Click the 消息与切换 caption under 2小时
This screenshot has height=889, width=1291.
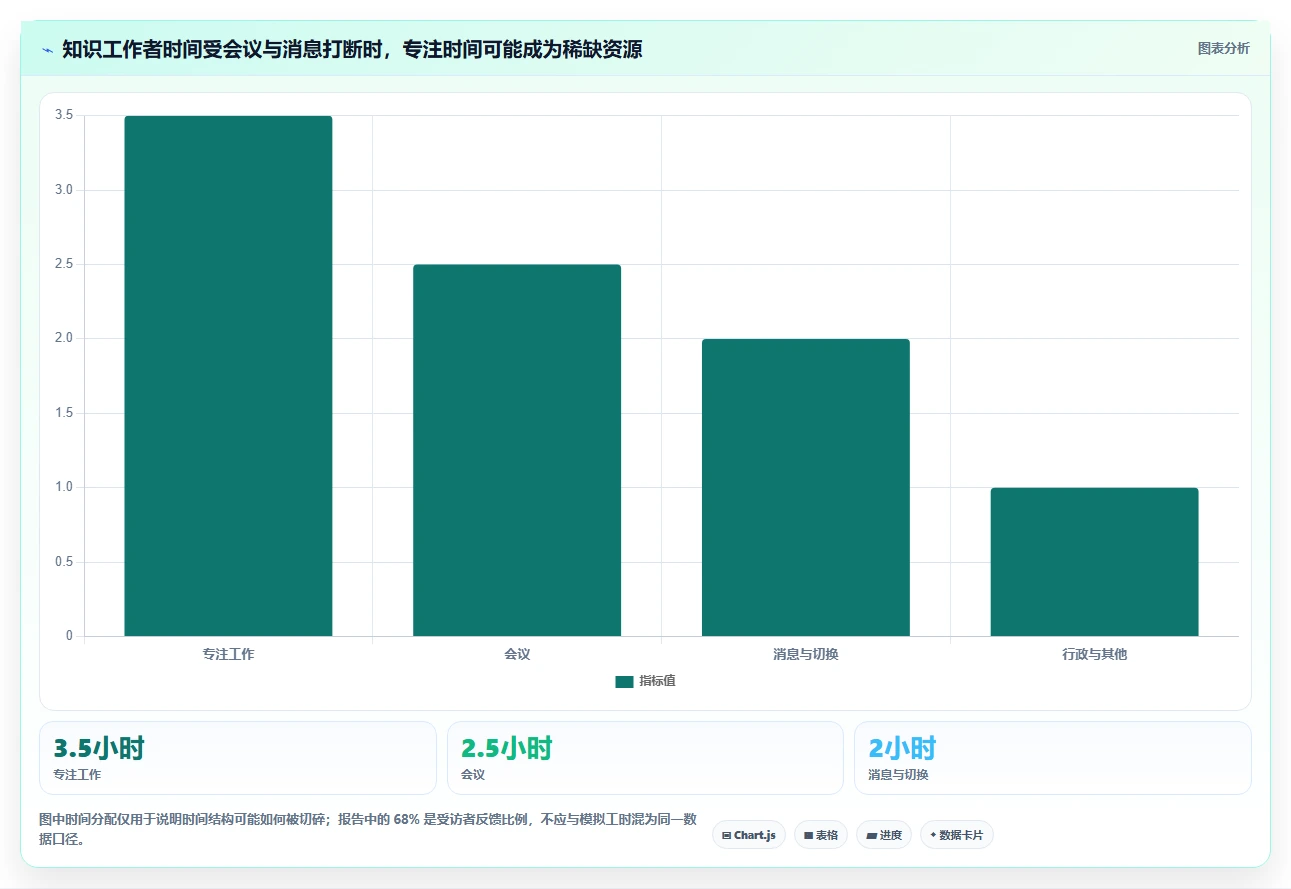pyautogui.click(x=899, y=774)
